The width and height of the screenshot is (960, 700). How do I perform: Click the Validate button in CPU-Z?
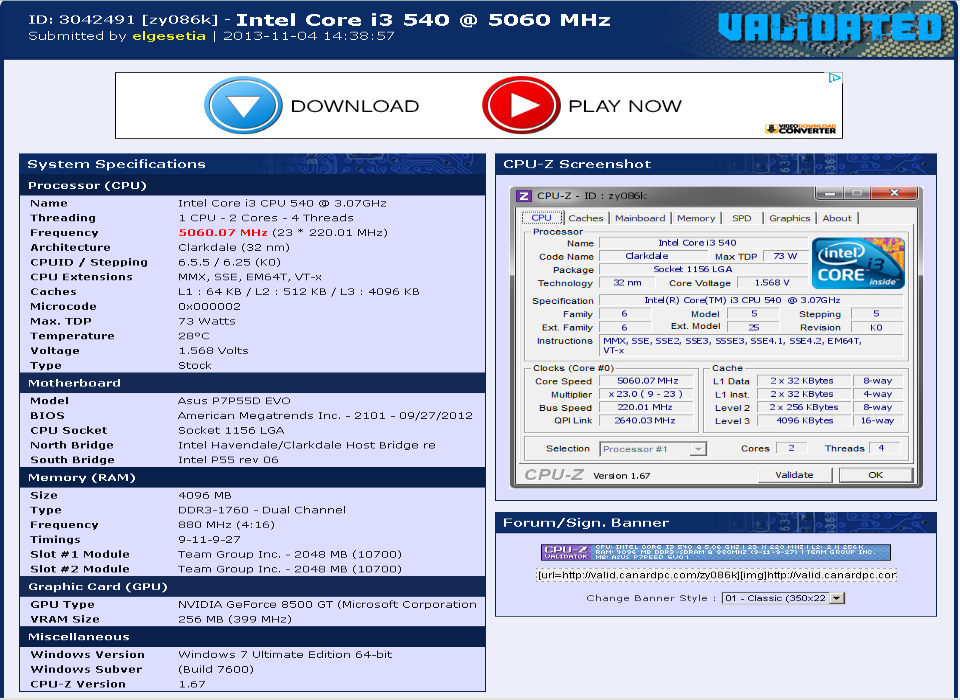click(795, 475)
